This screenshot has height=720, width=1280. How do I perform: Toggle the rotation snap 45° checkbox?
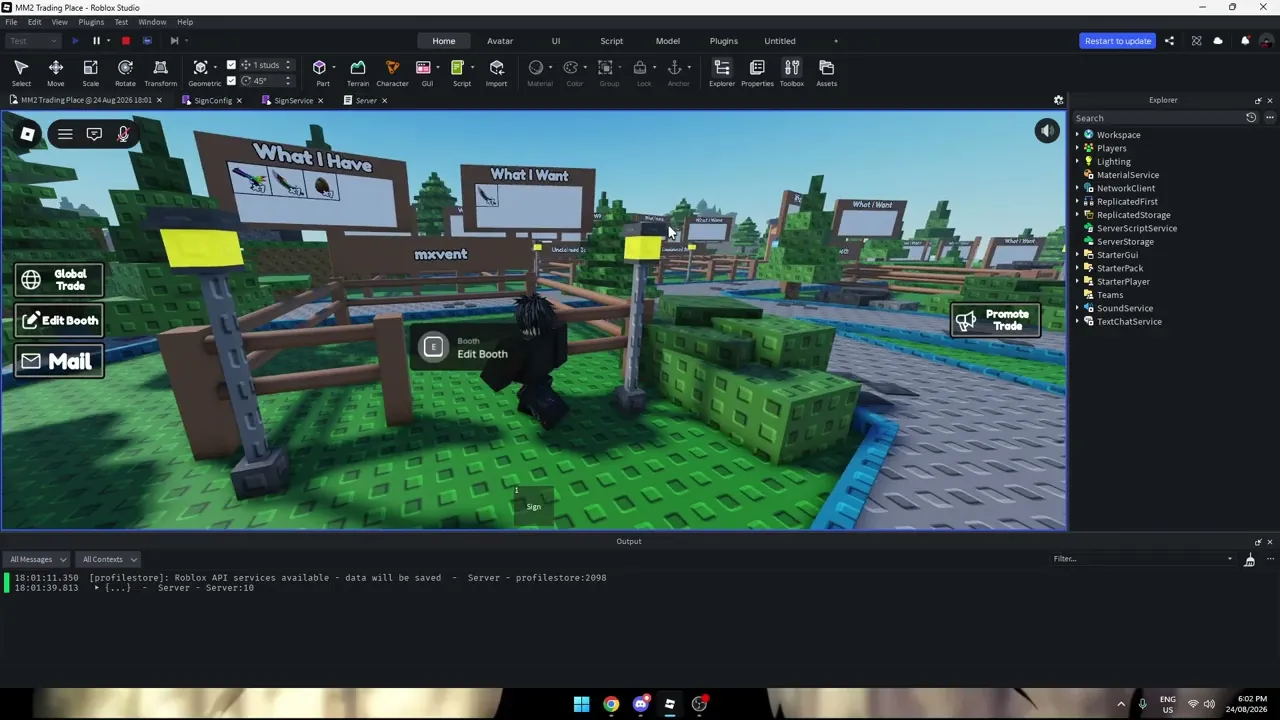click(231, 81)
